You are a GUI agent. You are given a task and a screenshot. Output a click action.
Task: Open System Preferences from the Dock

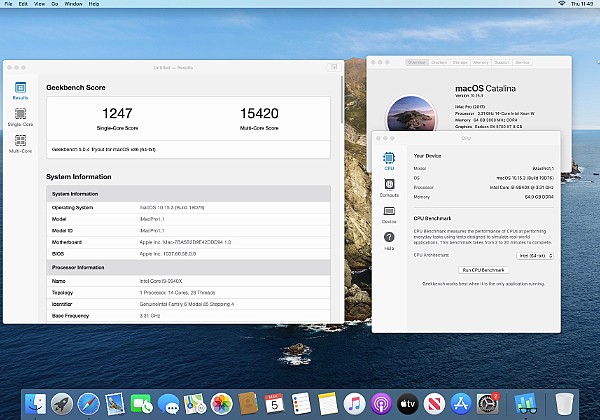click(x=489, y=403)
